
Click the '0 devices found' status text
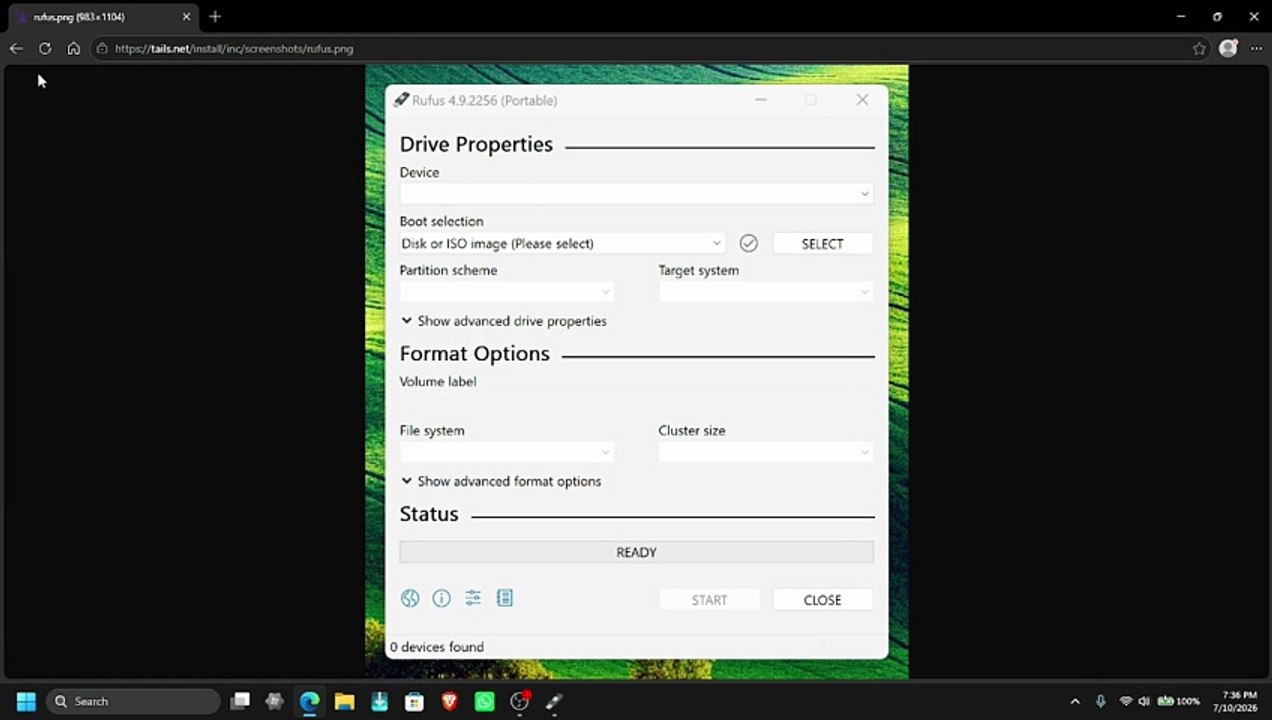tap(437, 647)
